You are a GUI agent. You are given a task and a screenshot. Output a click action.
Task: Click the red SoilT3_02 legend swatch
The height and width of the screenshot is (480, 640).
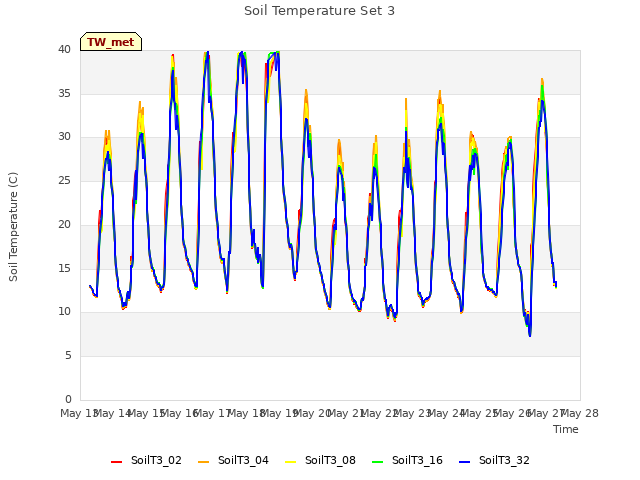pos(116,462)
